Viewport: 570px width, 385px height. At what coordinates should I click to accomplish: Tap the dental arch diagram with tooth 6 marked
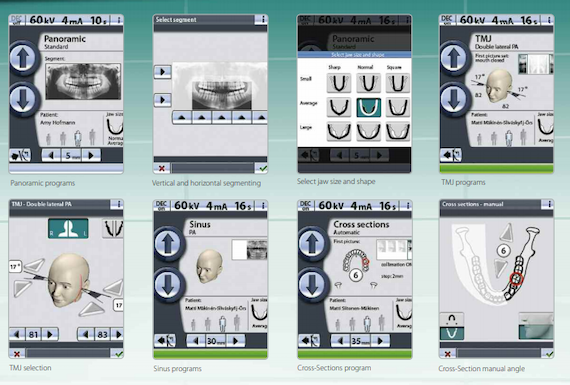(x=356, y=264)
